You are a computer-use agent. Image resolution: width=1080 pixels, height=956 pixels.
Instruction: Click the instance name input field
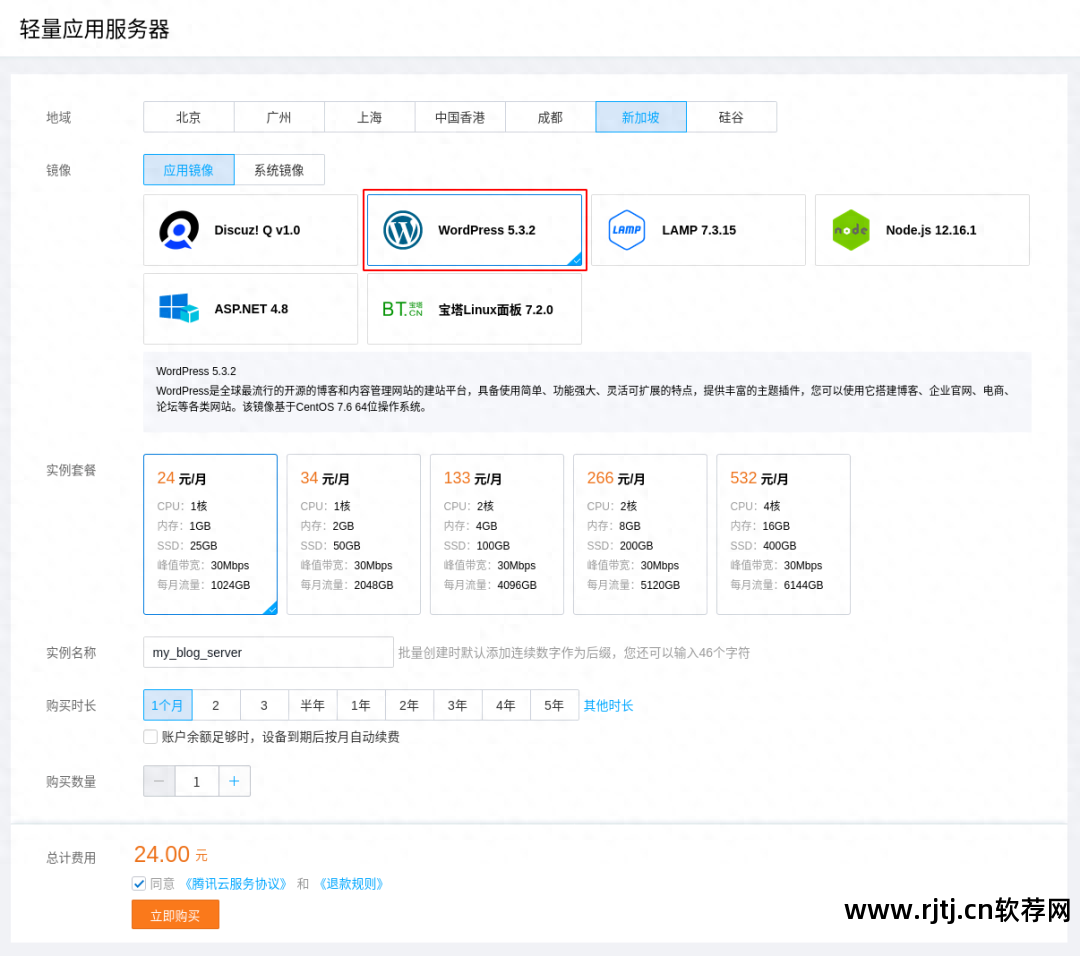(267, 652)
